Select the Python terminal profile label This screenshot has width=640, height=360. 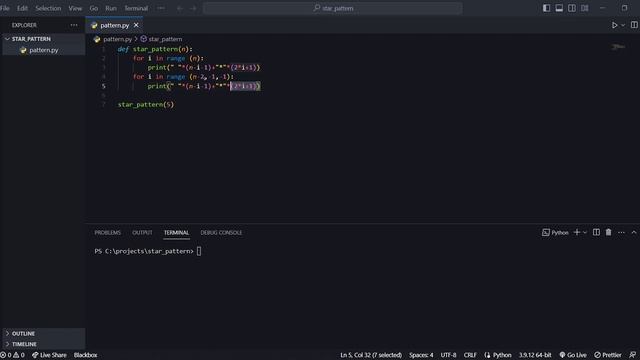click(x=555, y=233)
